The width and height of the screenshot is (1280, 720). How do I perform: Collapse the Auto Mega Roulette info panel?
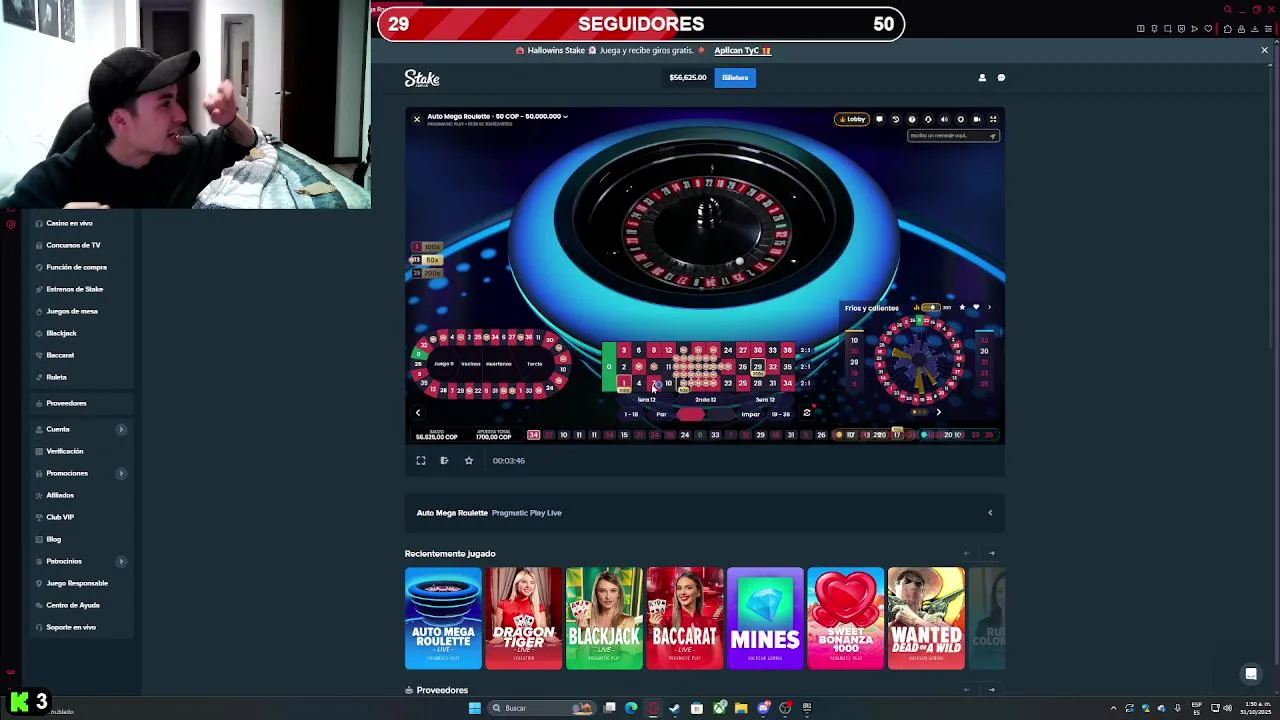tap(990, 513)
